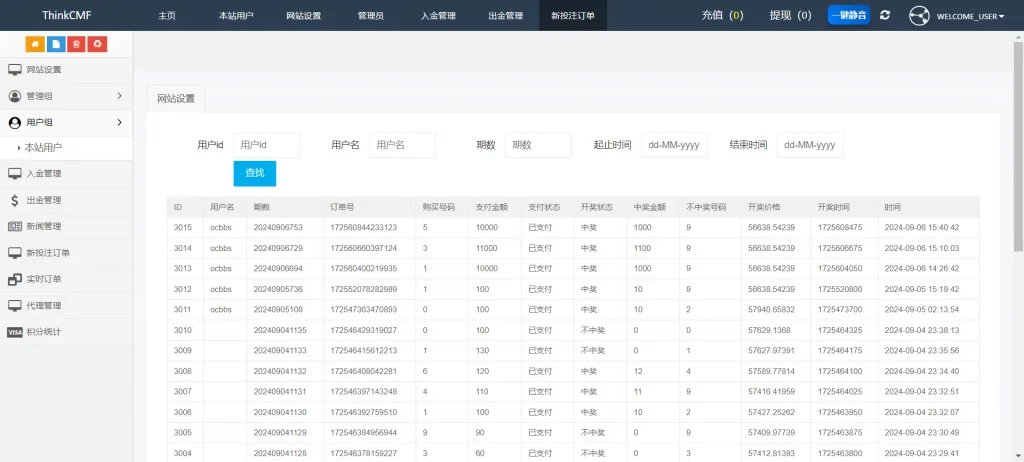Screen dimensions: 1024x462
Task: Collapse the 用户组 sidebar group
Action: coord(119,122)
